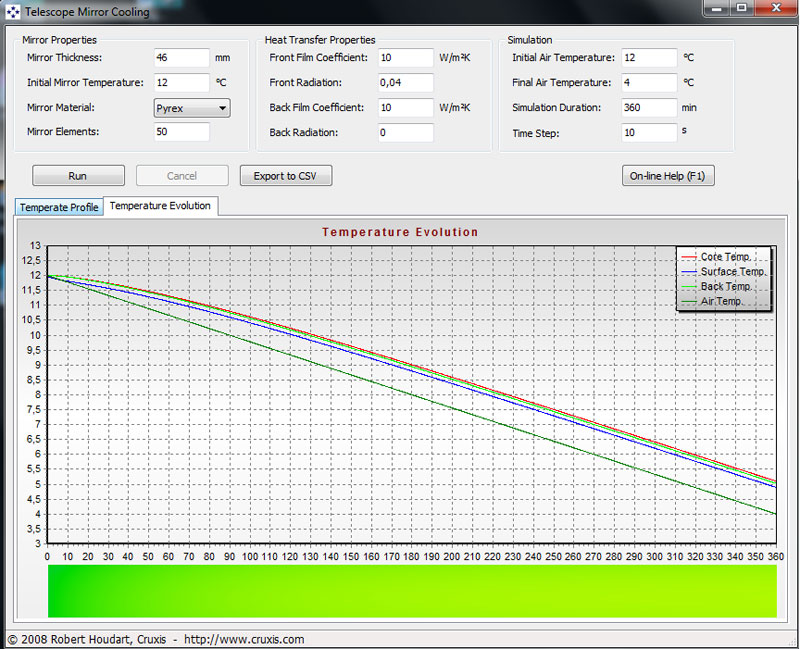Click the 'Simulation' group title
Viewport: 800px width, 649px height.
(530, 40)
